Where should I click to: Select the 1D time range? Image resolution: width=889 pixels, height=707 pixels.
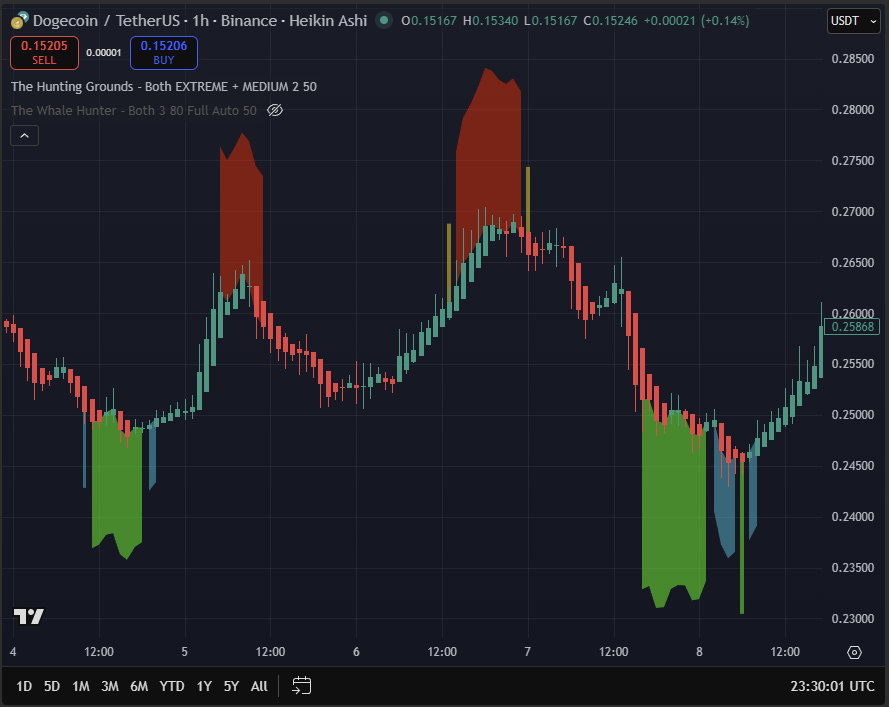point(24,686)
